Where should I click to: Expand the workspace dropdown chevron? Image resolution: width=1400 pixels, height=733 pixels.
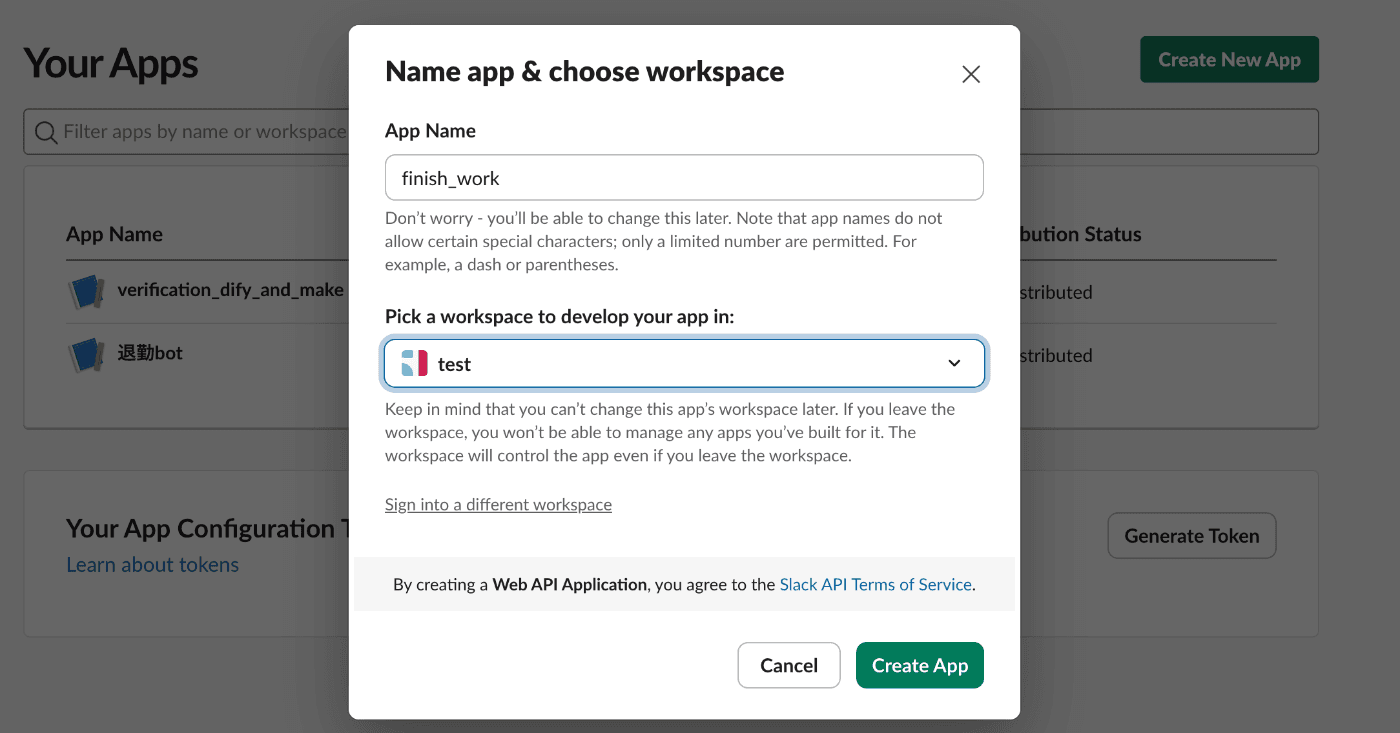(954, 363)
